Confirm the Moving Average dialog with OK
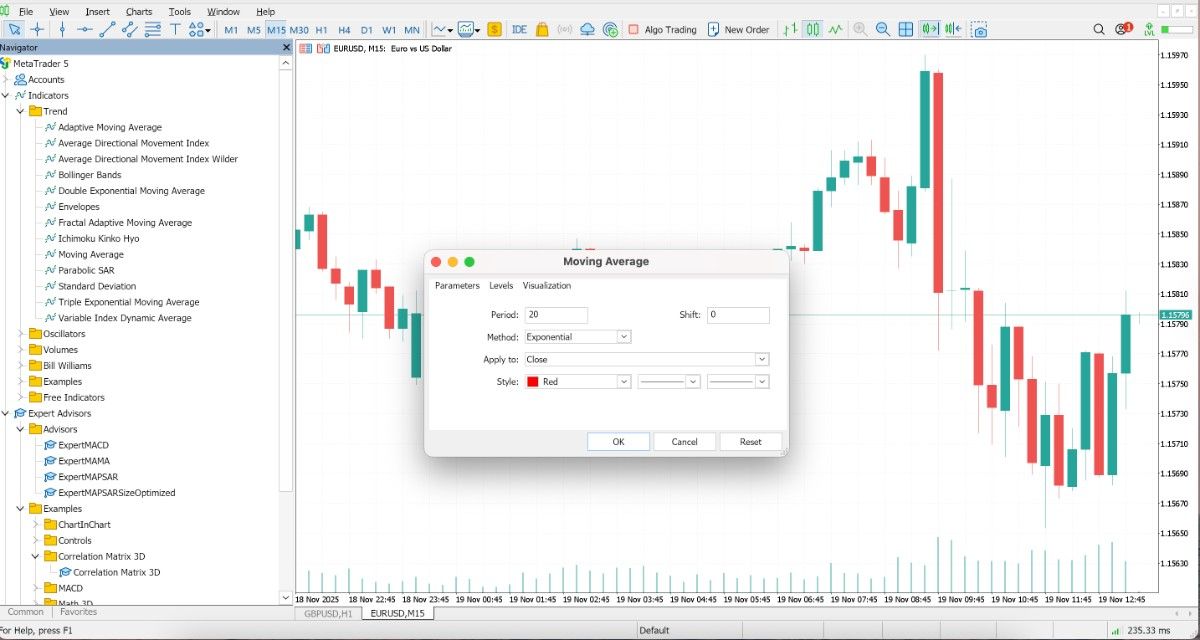Image resolution: width=1200 pixels, height=640 pixels. click(x=618, y=441)
